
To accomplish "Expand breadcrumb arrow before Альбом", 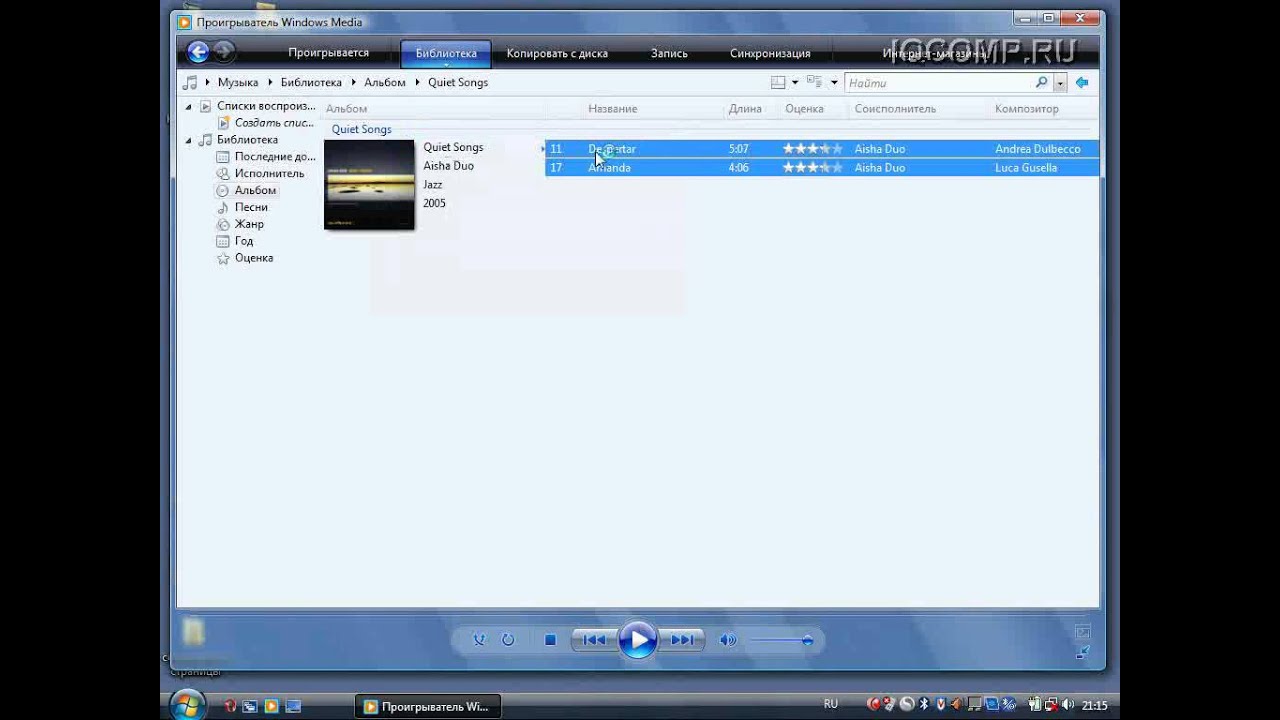I will [354, 82].
